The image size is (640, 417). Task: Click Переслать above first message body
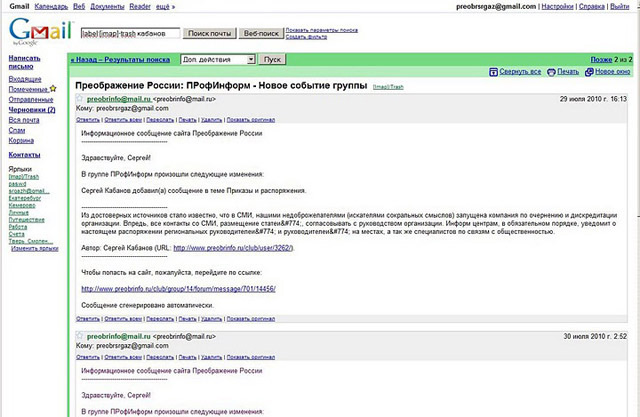point(160,120)
